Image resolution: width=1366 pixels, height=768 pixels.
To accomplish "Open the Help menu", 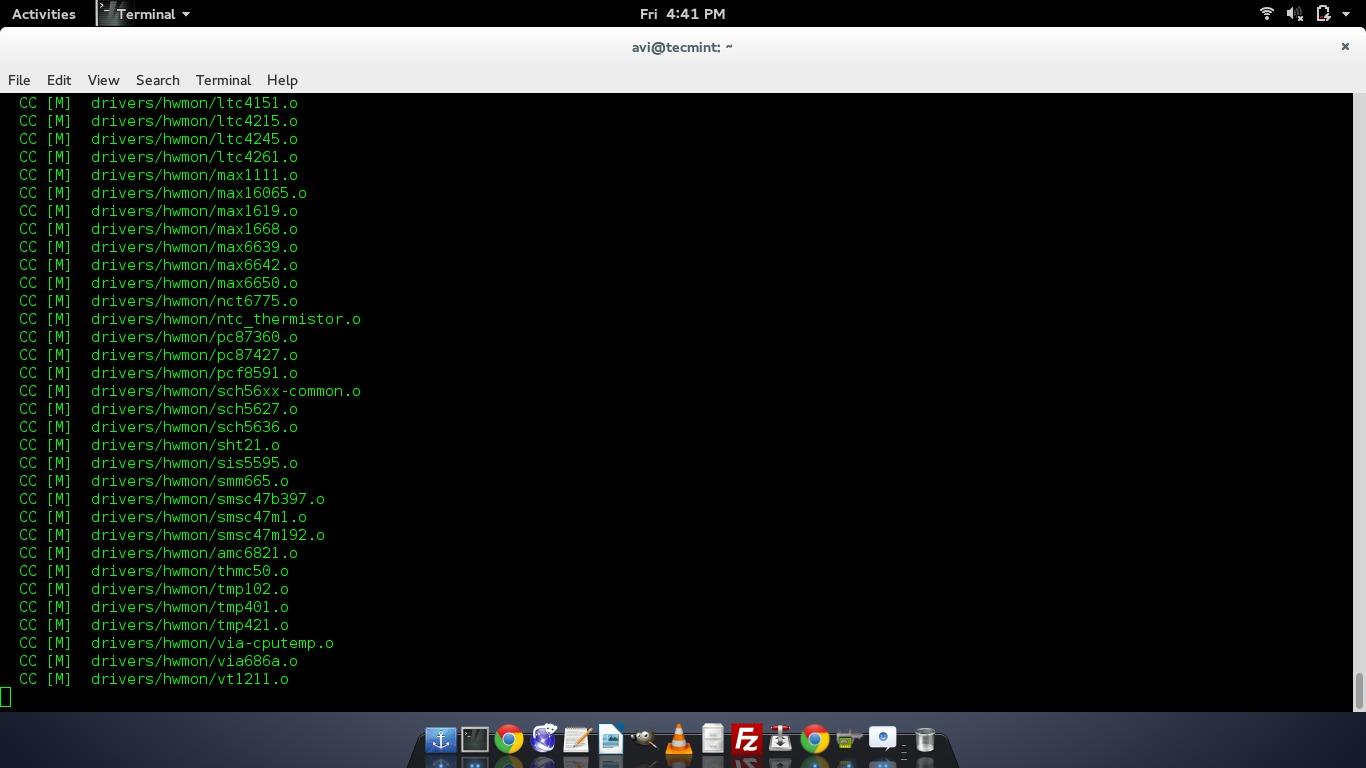I will pos(282,80).
